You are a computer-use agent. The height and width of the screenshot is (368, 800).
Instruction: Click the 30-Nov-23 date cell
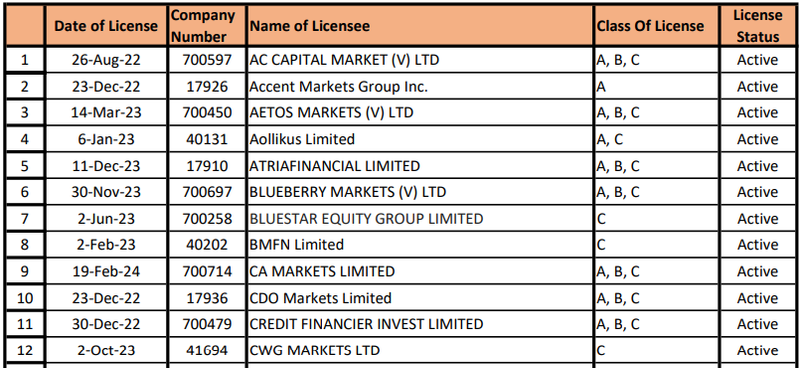[106, 192]
